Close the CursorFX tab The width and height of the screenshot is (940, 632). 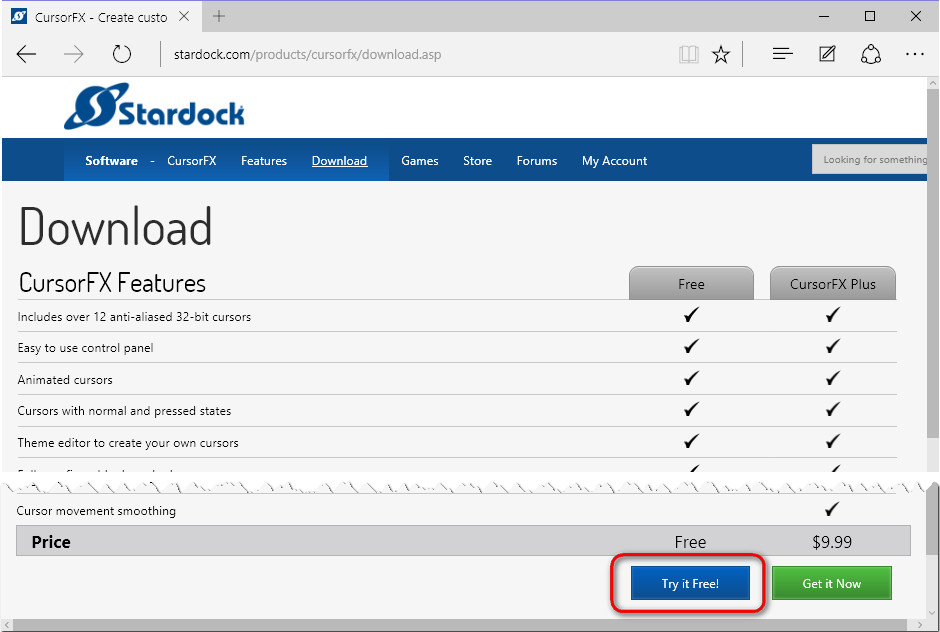coord(186,17)
